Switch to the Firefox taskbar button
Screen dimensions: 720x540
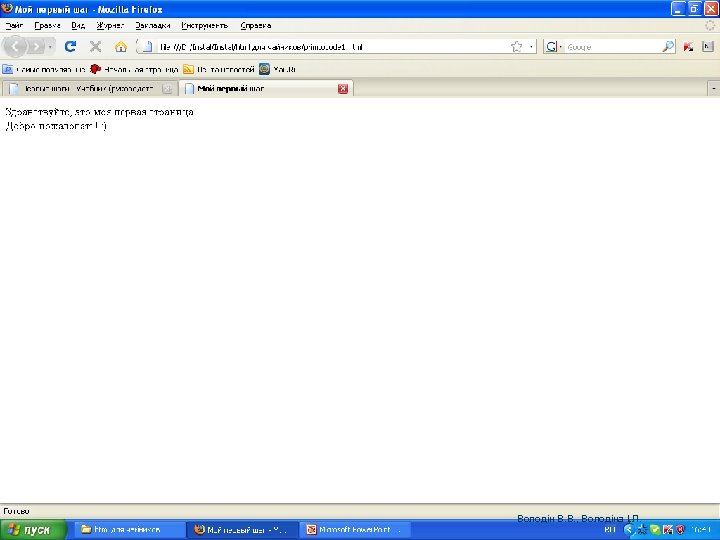click(242, 530)
